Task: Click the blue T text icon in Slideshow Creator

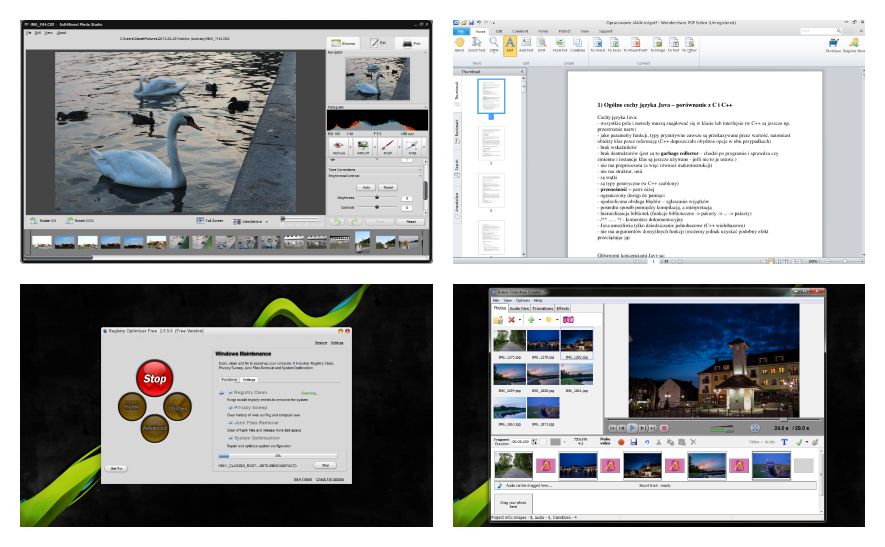Action: tap(784, 442)
